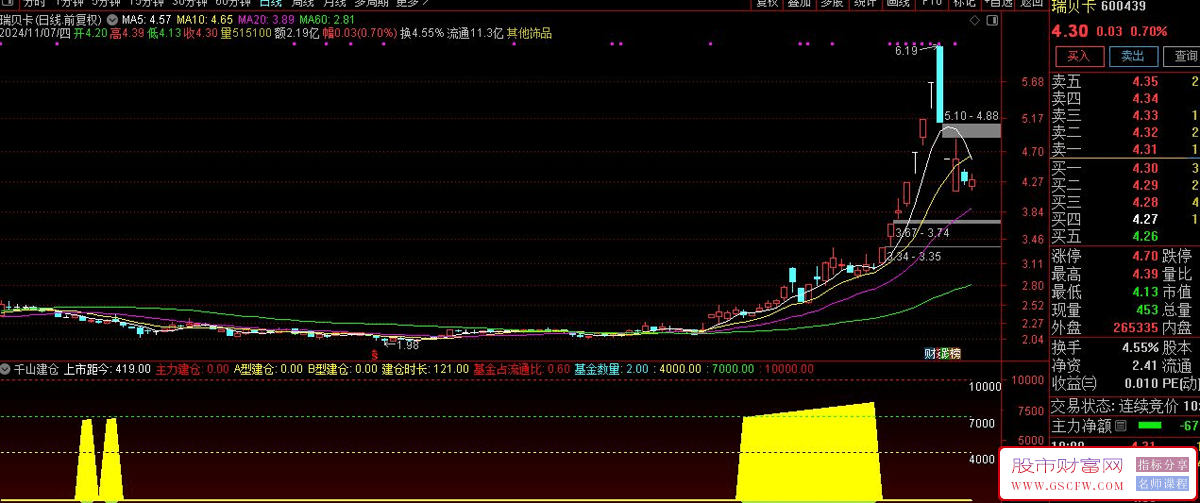Click stock name 瑞贝卡 in quote panel

[1074, 7]
